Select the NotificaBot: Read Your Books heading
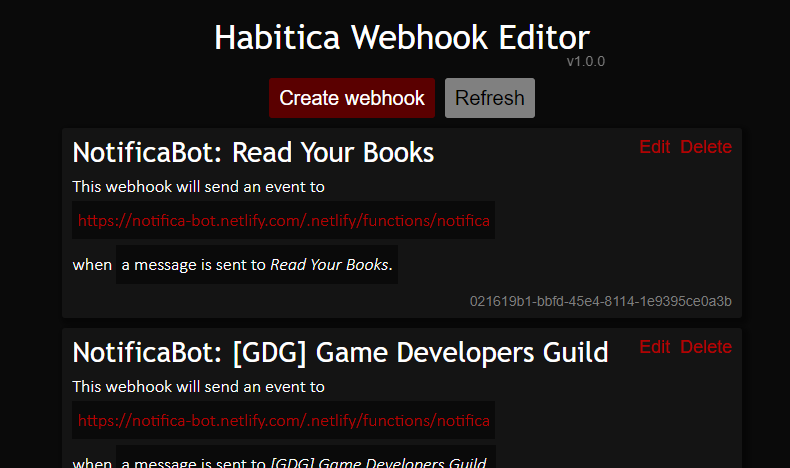 pyautogui.click(x=253, y=152)
